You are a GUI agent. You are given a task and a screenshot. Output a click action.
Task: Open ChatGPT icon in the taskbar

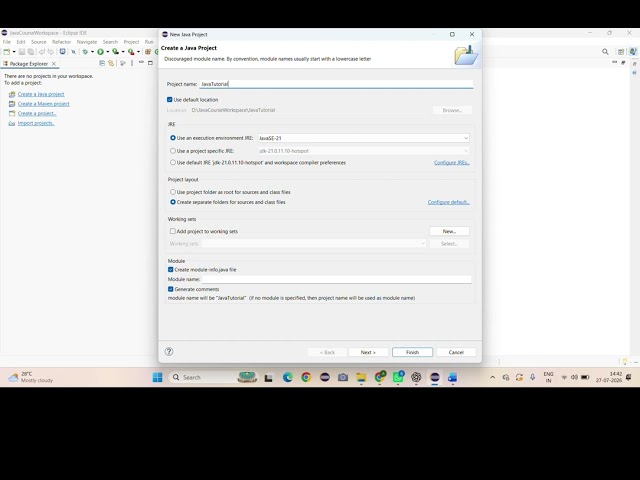pyautogui.click(x=416, y=377)
